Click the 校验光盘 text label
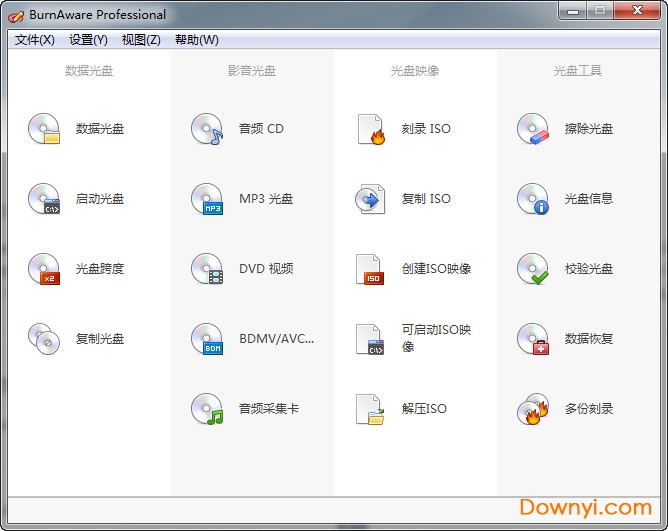Viewport: 668px width, 531px height. 589,269
